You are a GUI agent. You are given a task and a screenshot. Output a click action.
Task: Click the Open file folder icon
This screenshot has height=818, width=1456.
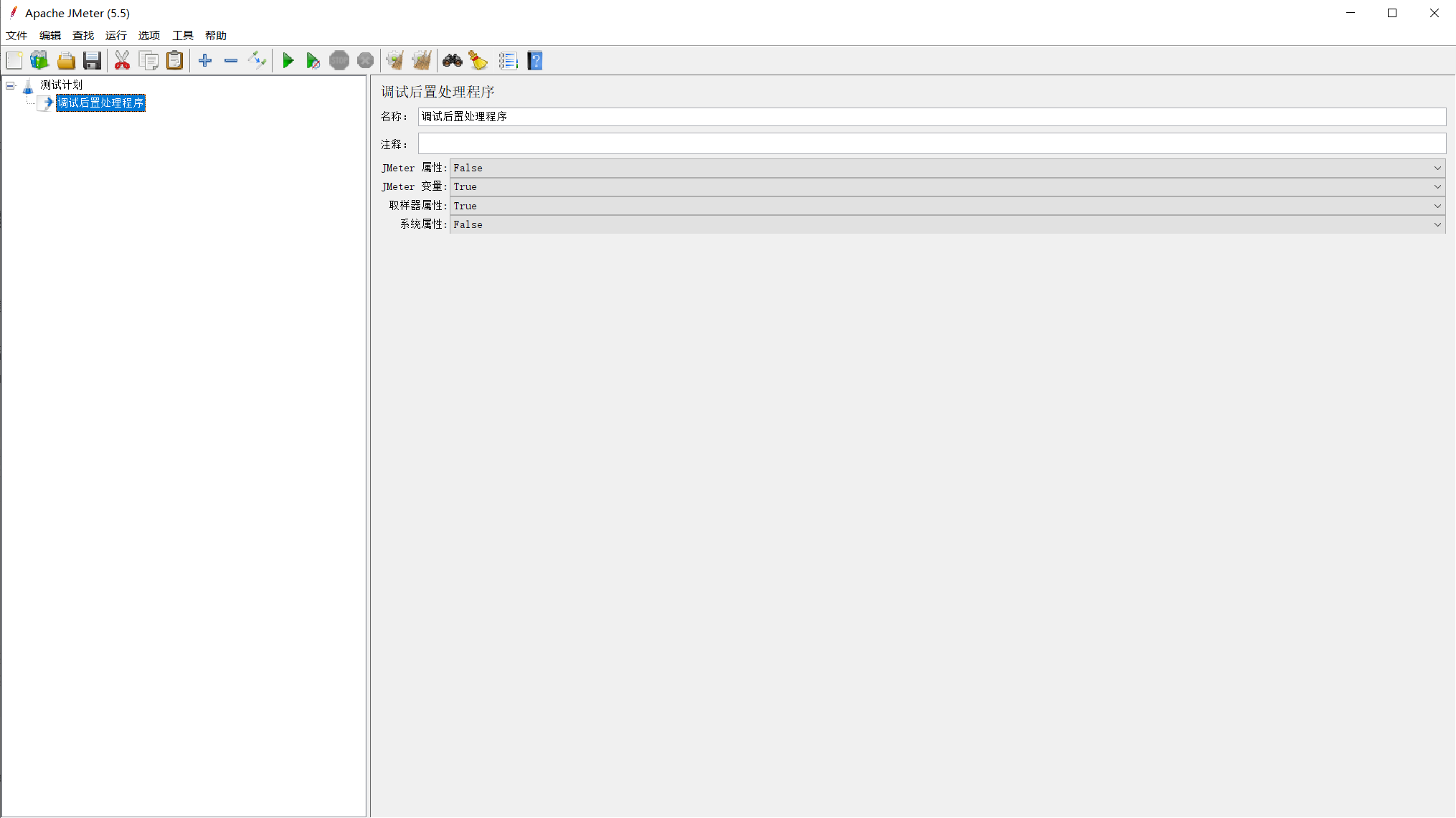tap(66, 61)
